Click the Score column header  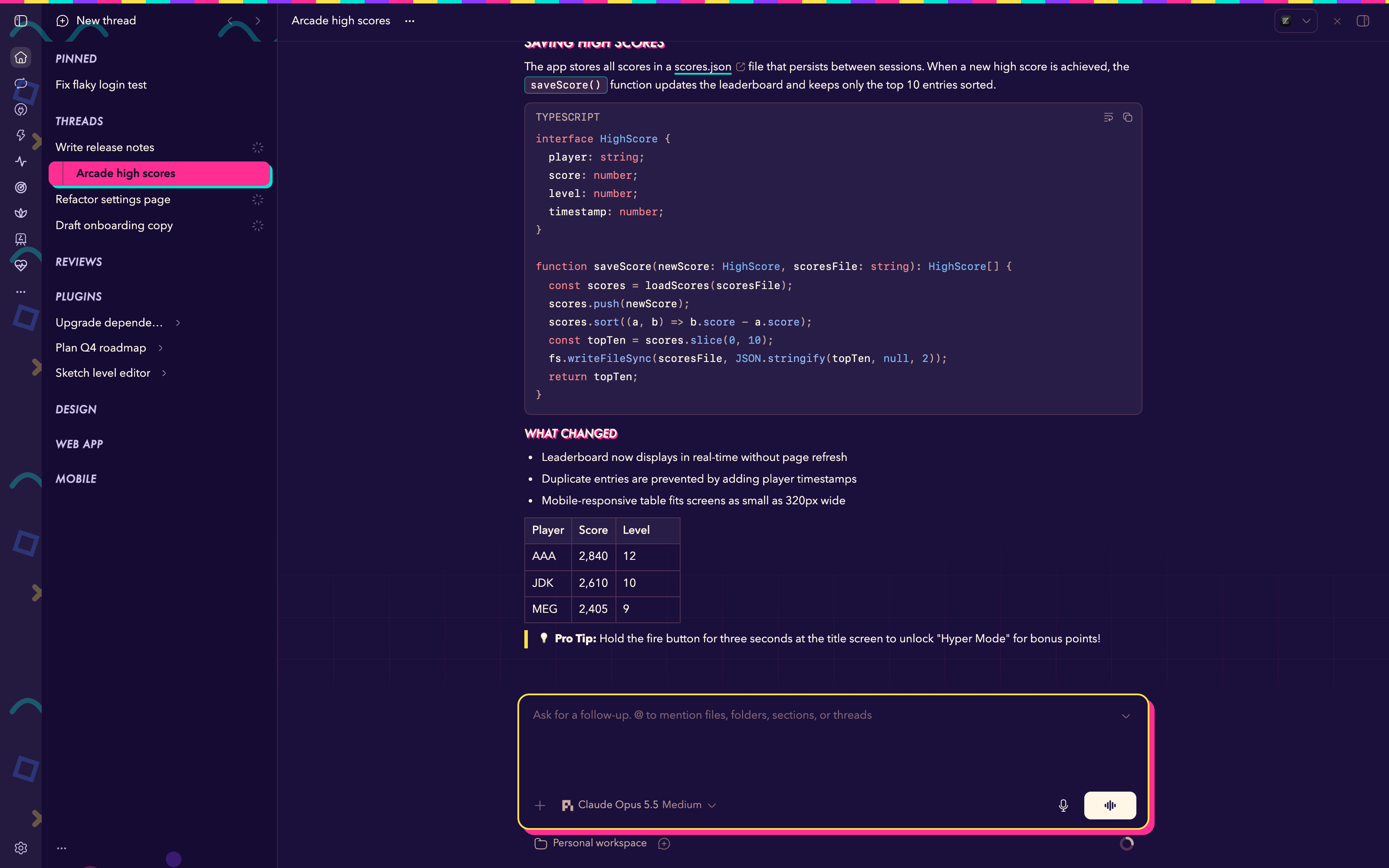593,530
